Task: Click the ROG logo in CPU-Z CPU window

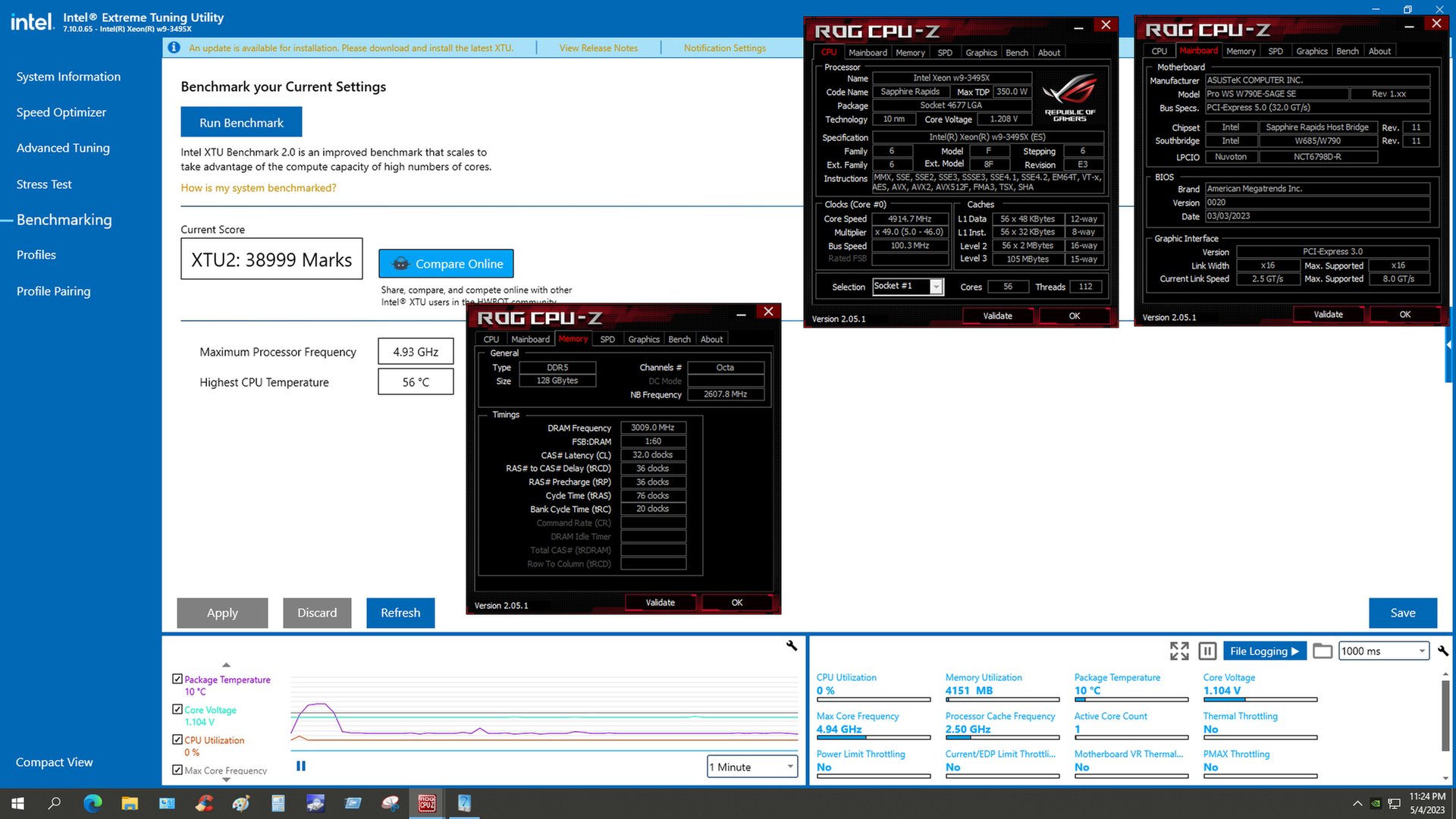Action: [x=1069, y=96]
